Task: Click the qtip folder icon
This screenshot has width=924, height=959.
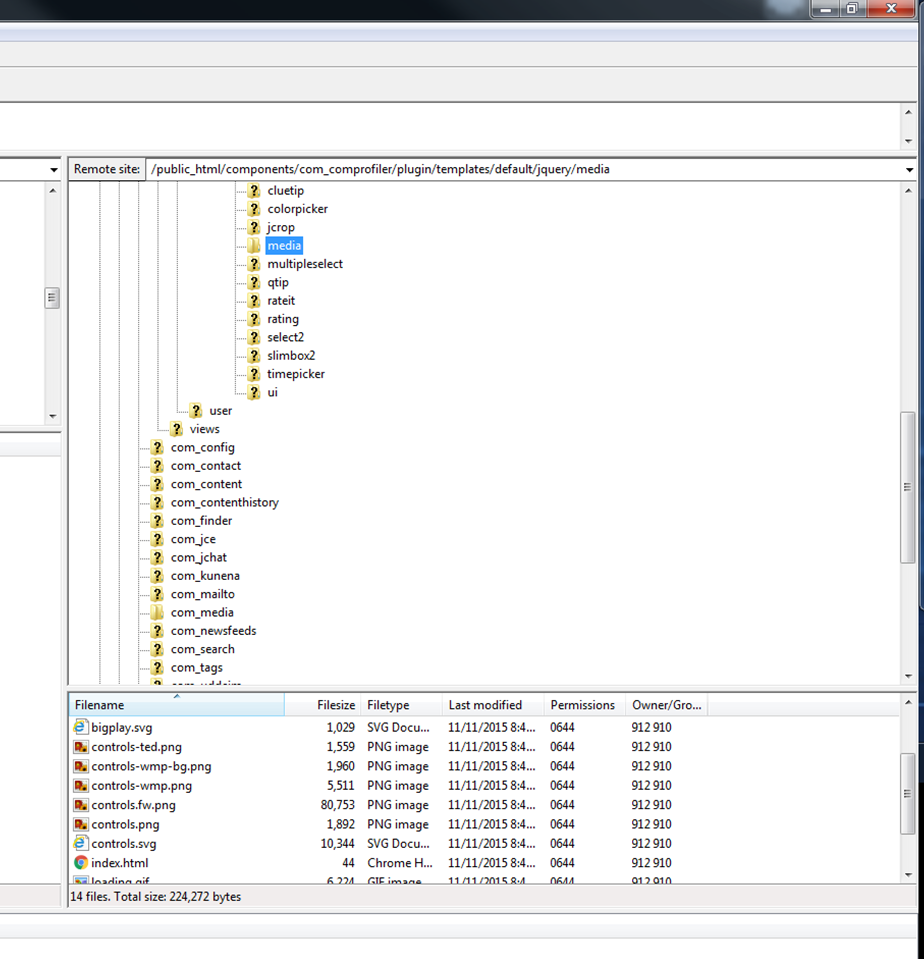Action: (x=254, y=283)
